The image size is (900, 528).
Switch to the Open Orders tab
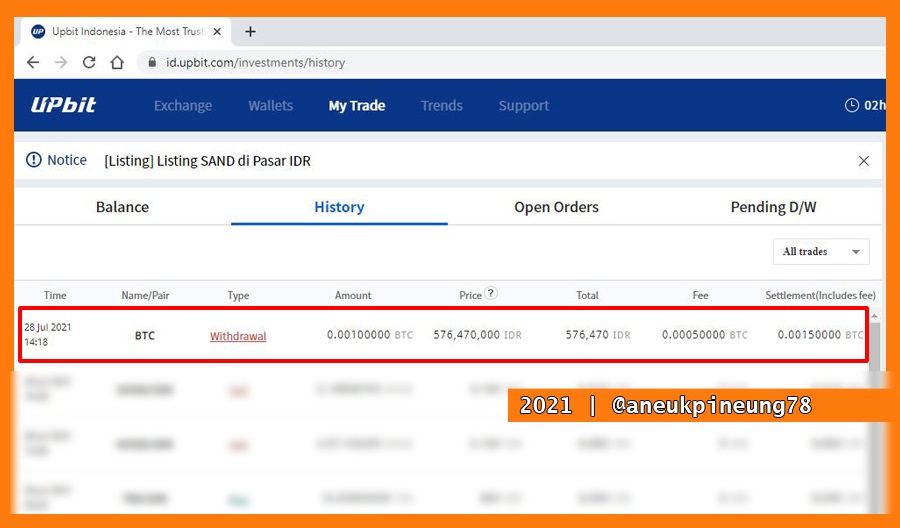pyautogui.click(x=556, y=207)
